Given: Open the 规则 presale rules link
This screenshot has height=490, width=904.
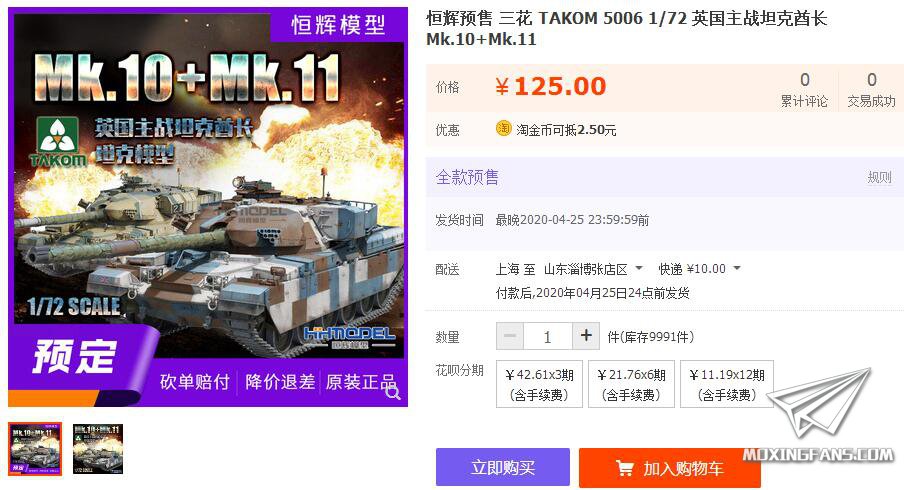Looking at the screenshot, I should tap(879, 177).
